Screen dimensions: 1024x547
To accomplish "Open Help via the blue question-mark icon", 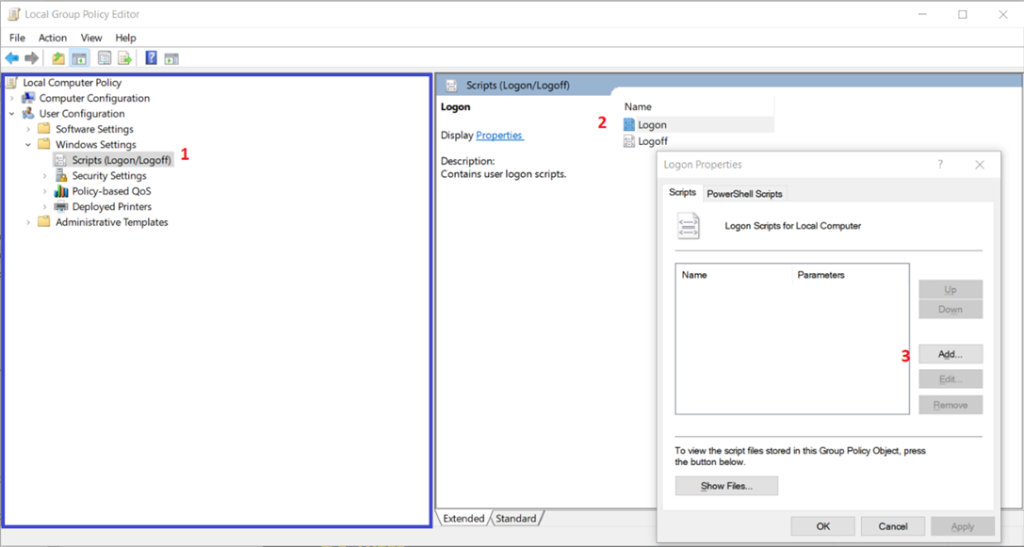I will 151,58.
